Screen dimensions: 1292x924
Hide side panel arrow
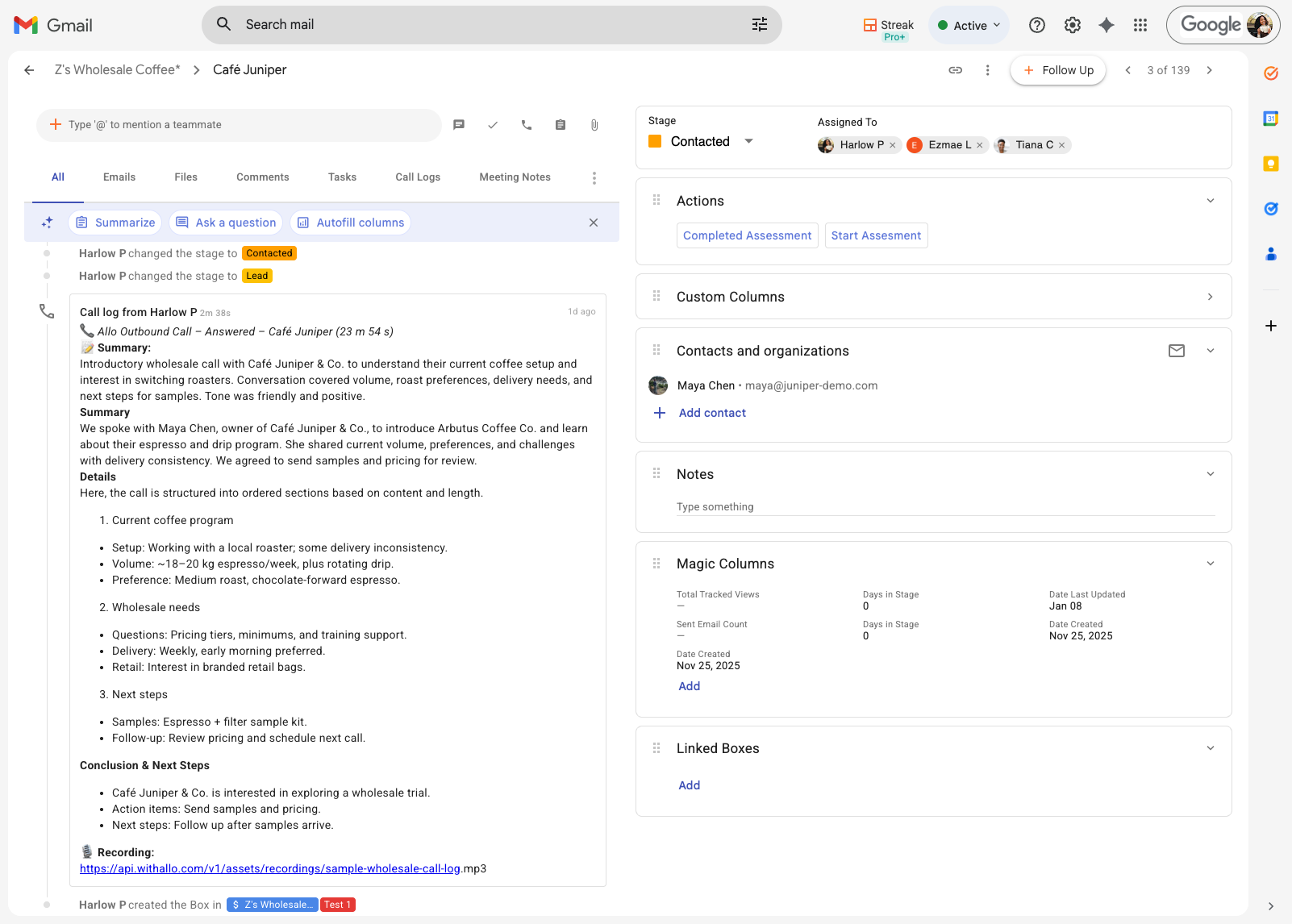pos(1271,906)
